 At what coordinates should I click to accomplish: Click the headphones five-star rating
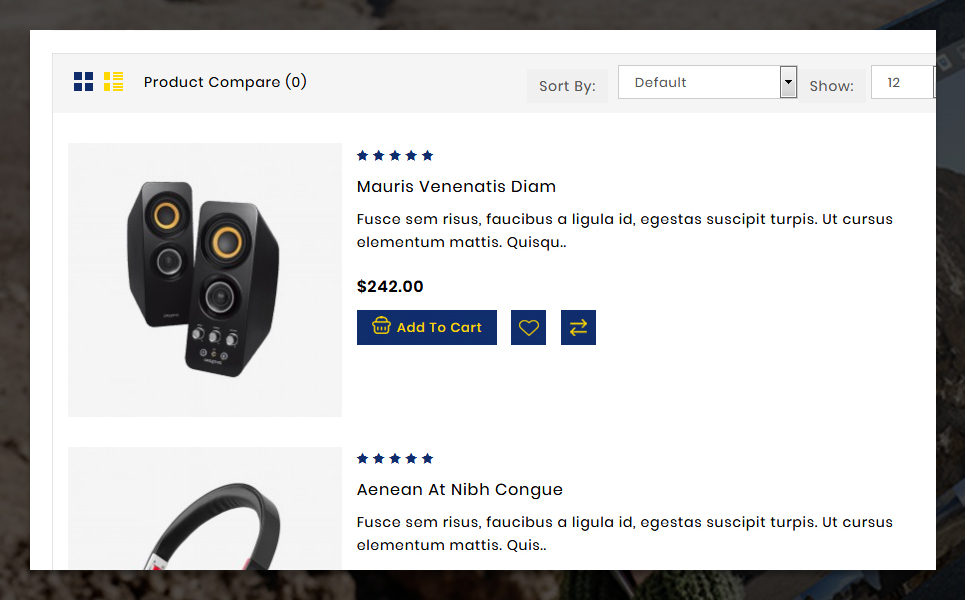pos(395,458)
